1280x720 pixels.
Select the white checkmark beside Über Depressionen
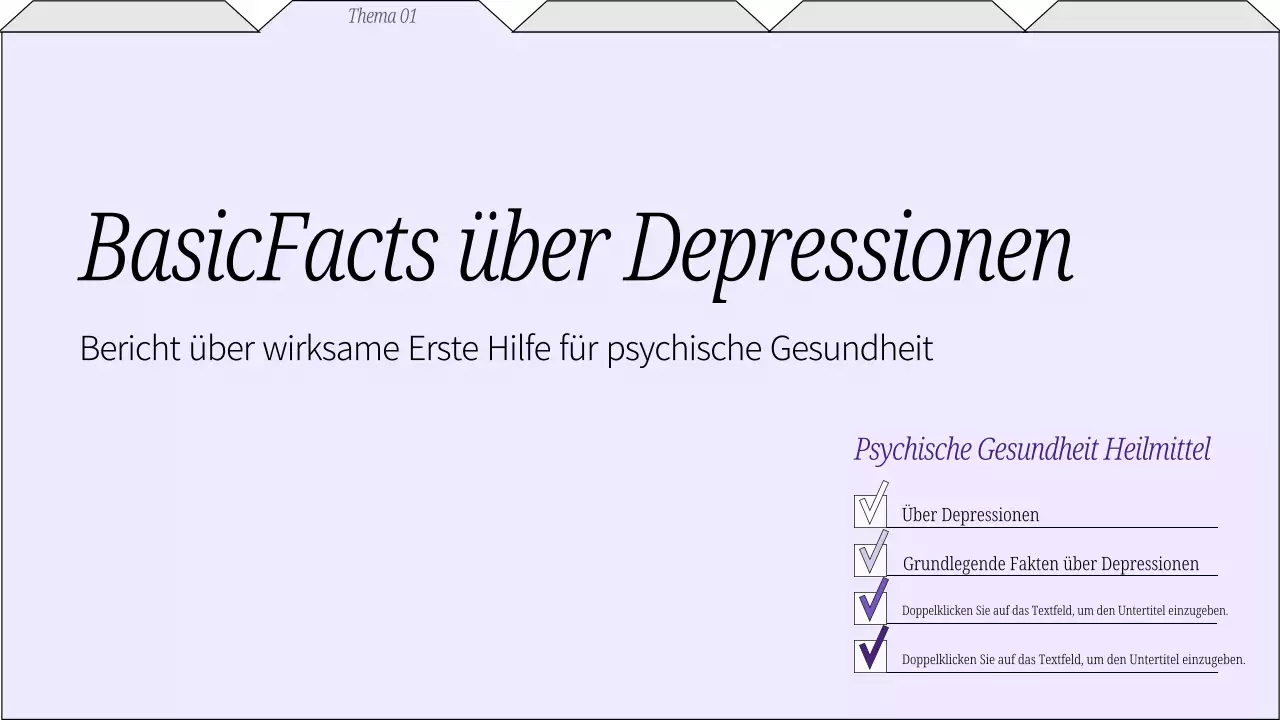(x=871, y=506)
